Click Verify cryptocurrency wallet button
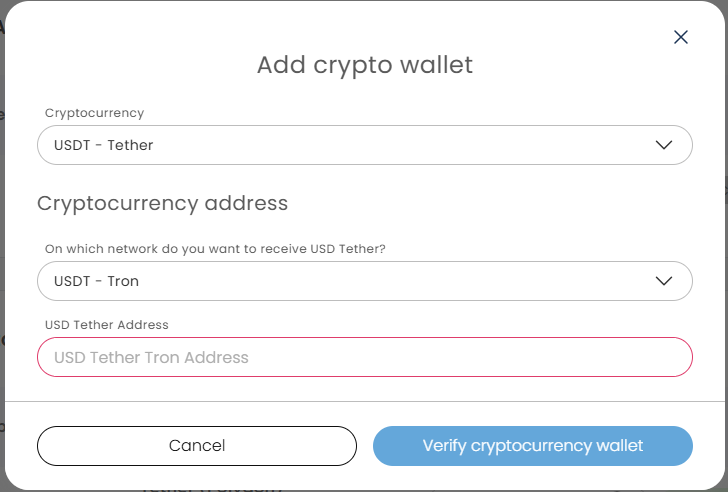The image size is (728, 492). 532,445
